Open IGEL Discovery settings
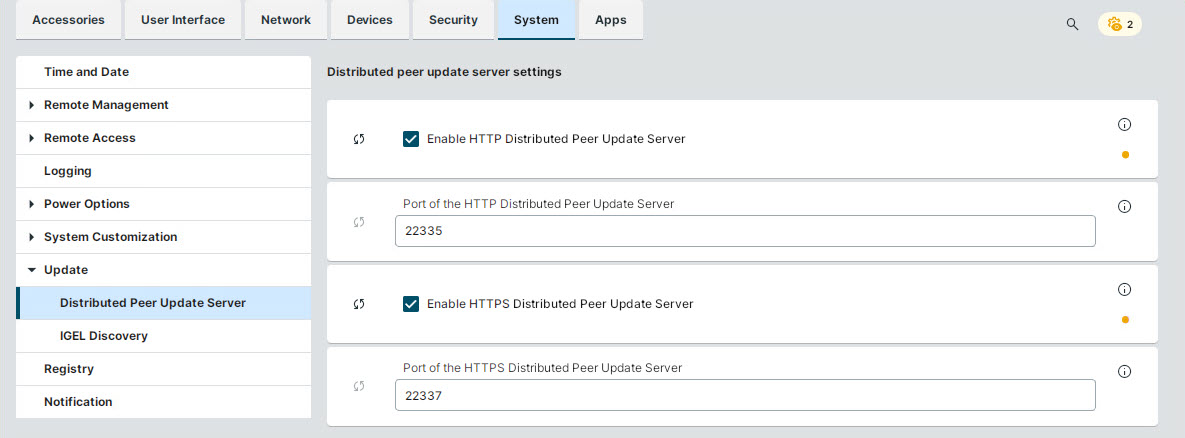 click(x=163, y=336)
